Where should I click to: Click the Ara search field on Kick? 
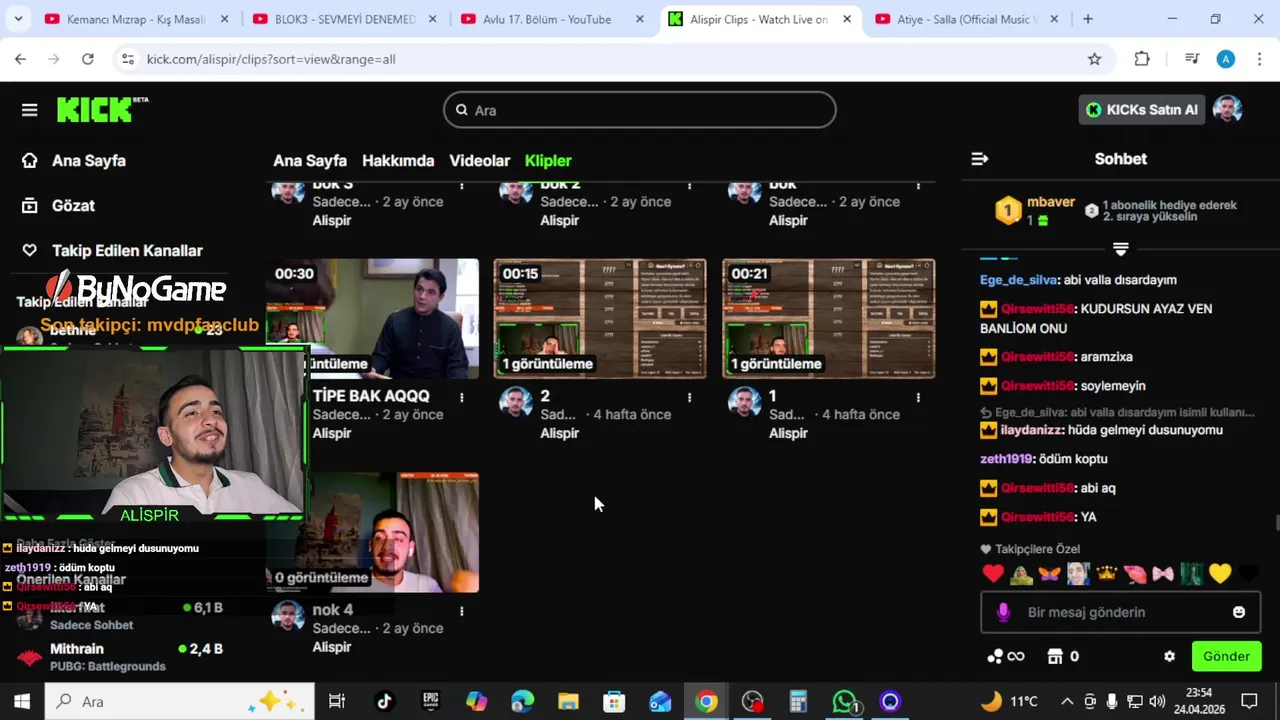tap(640, 110)
